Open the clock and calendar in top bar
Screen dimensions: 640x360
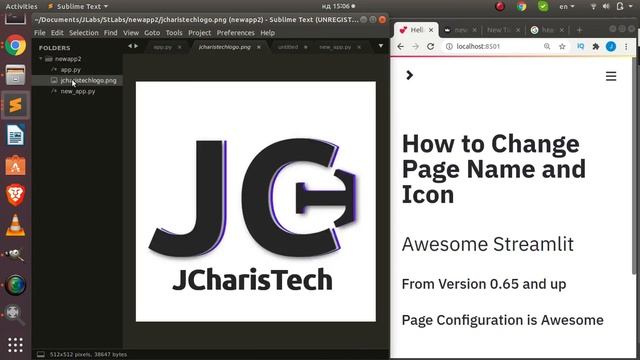coord(338,6)
